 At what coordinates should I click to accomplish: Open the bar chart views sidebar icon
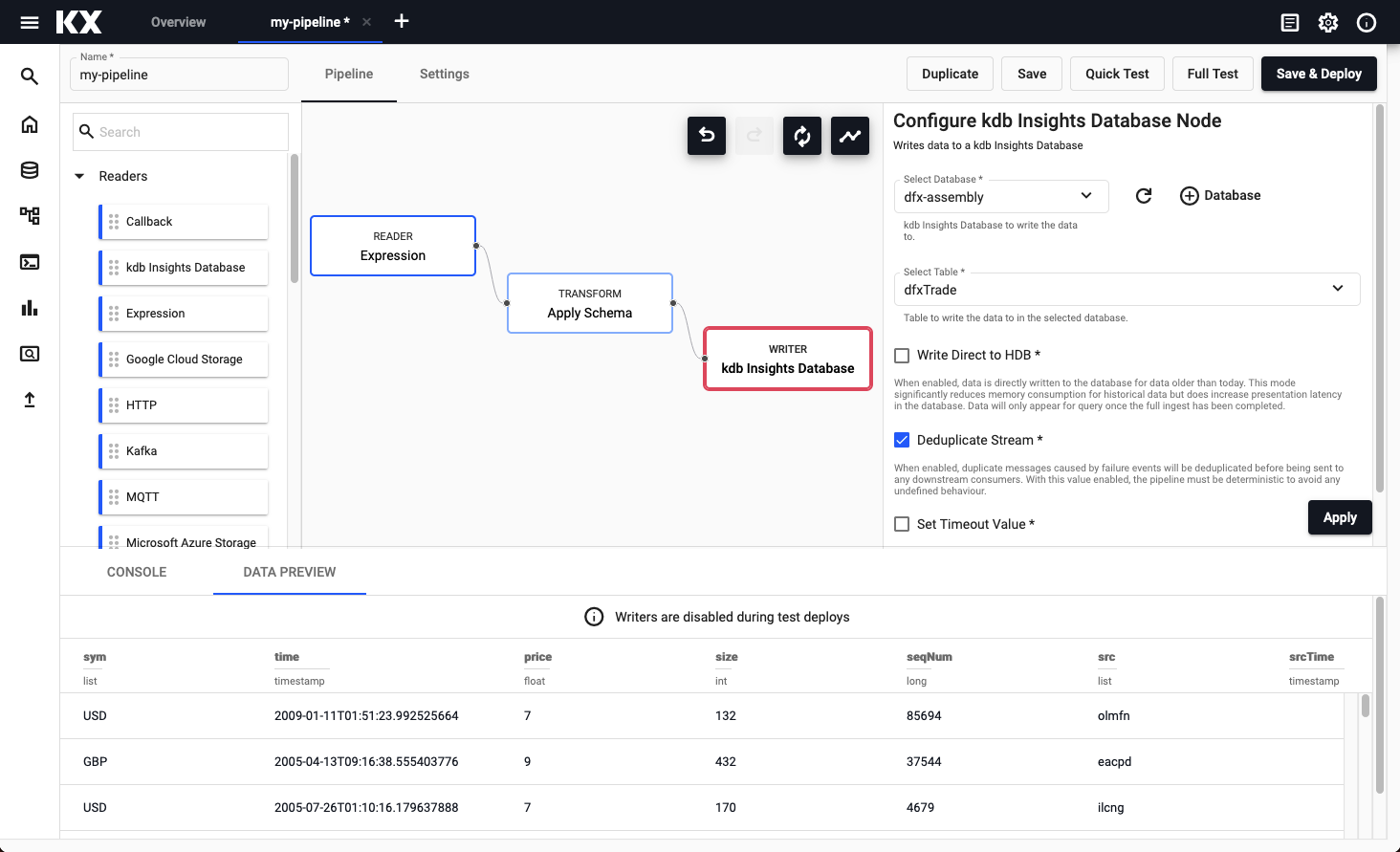30,308
